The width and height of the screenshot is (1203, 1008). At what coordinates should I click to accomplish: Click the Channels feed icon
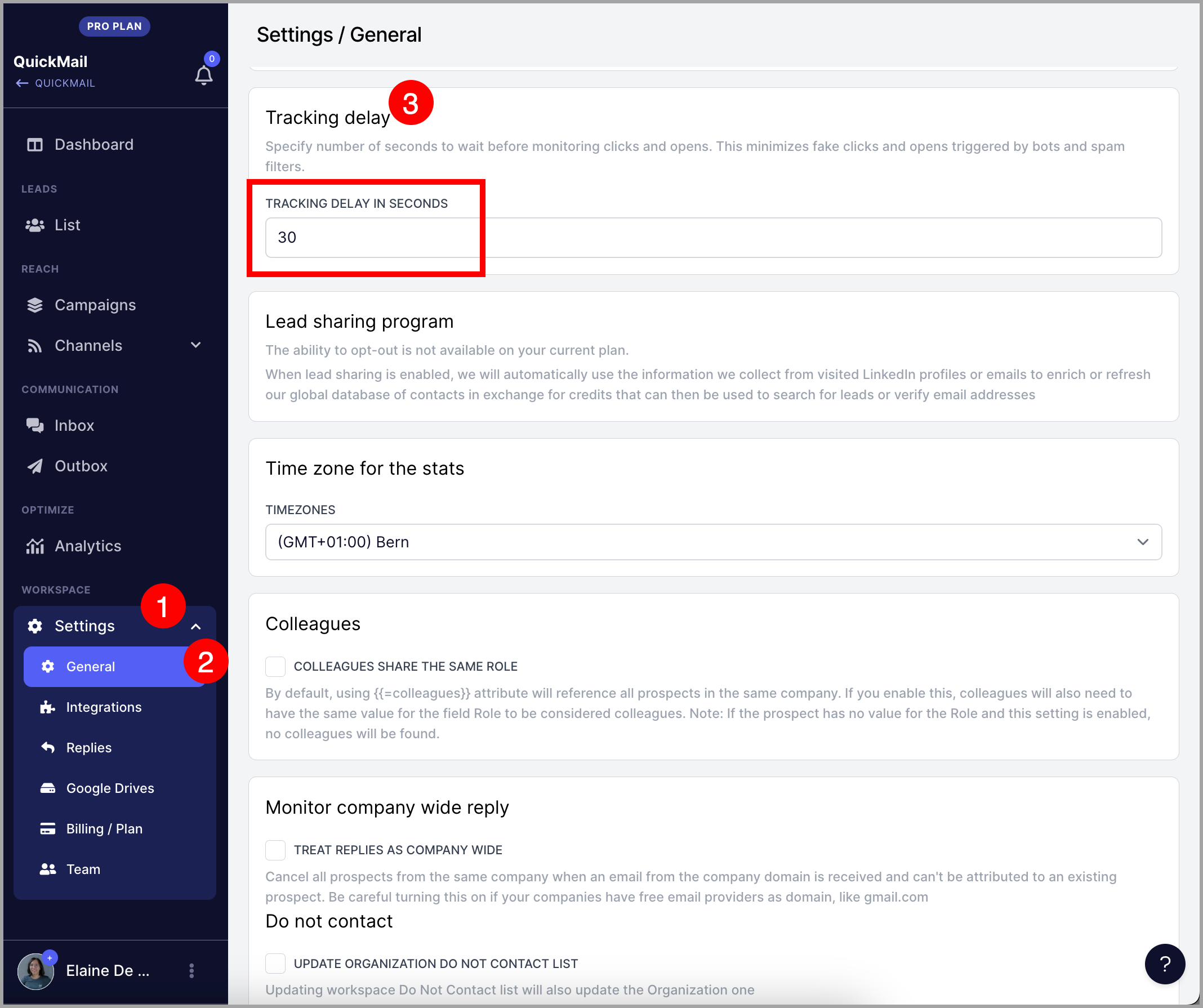coord(35,346)
